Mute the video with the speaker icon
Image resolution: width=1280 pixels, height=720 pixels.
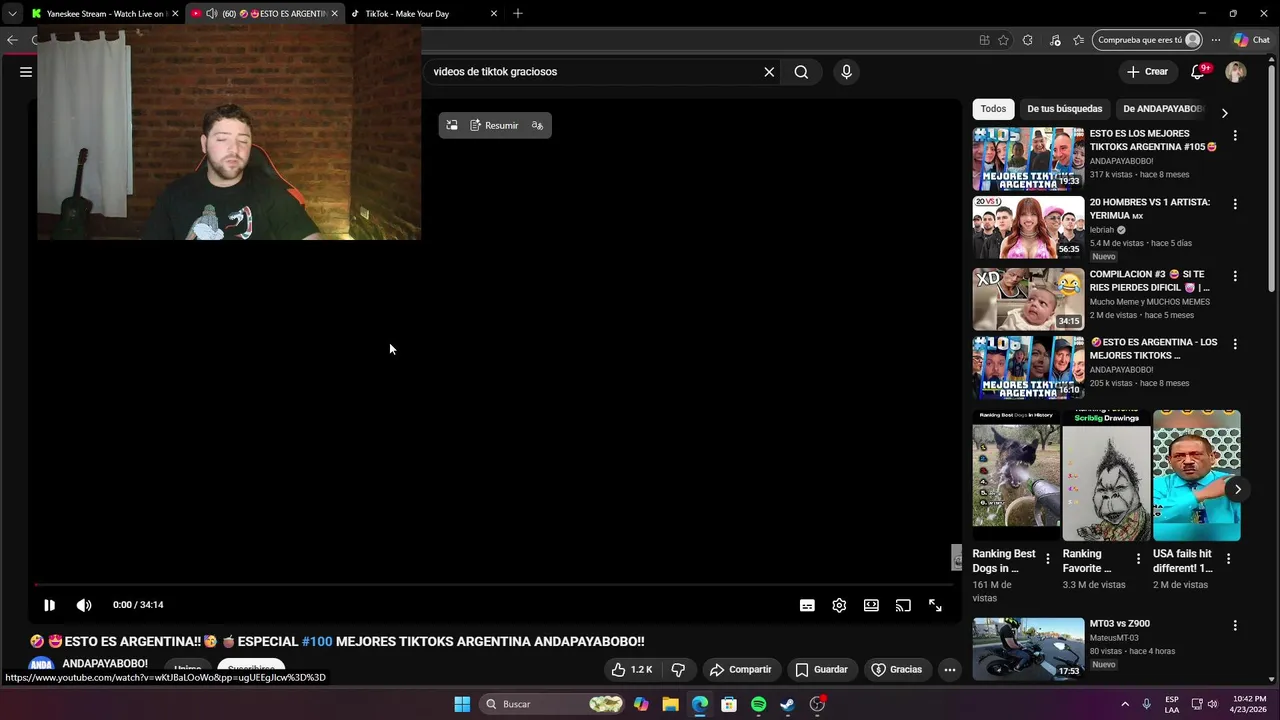(84, 605)
